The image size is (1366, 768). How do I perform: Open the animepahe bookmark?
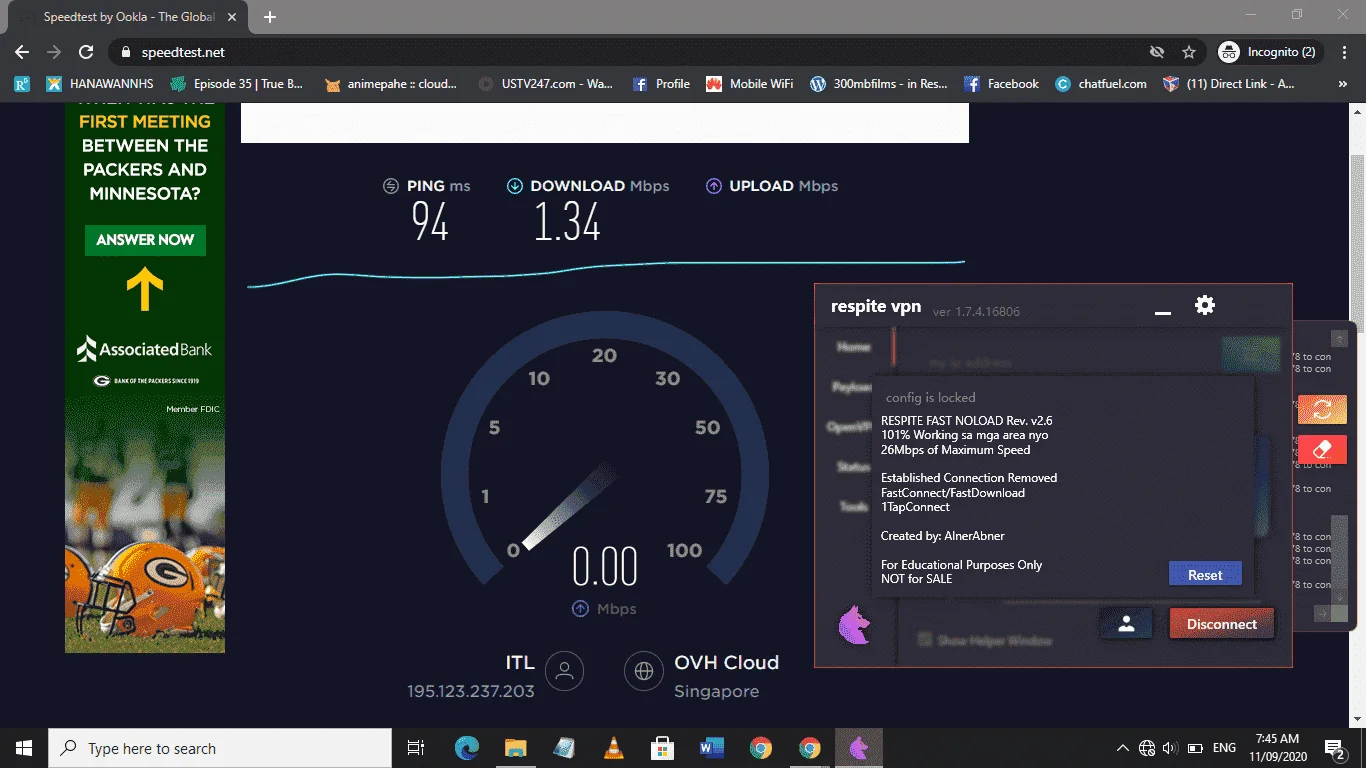391,84
